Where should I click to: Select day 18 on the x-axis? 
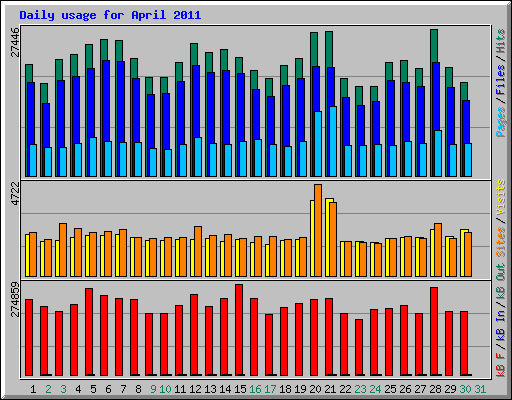[x=285, y=389]
